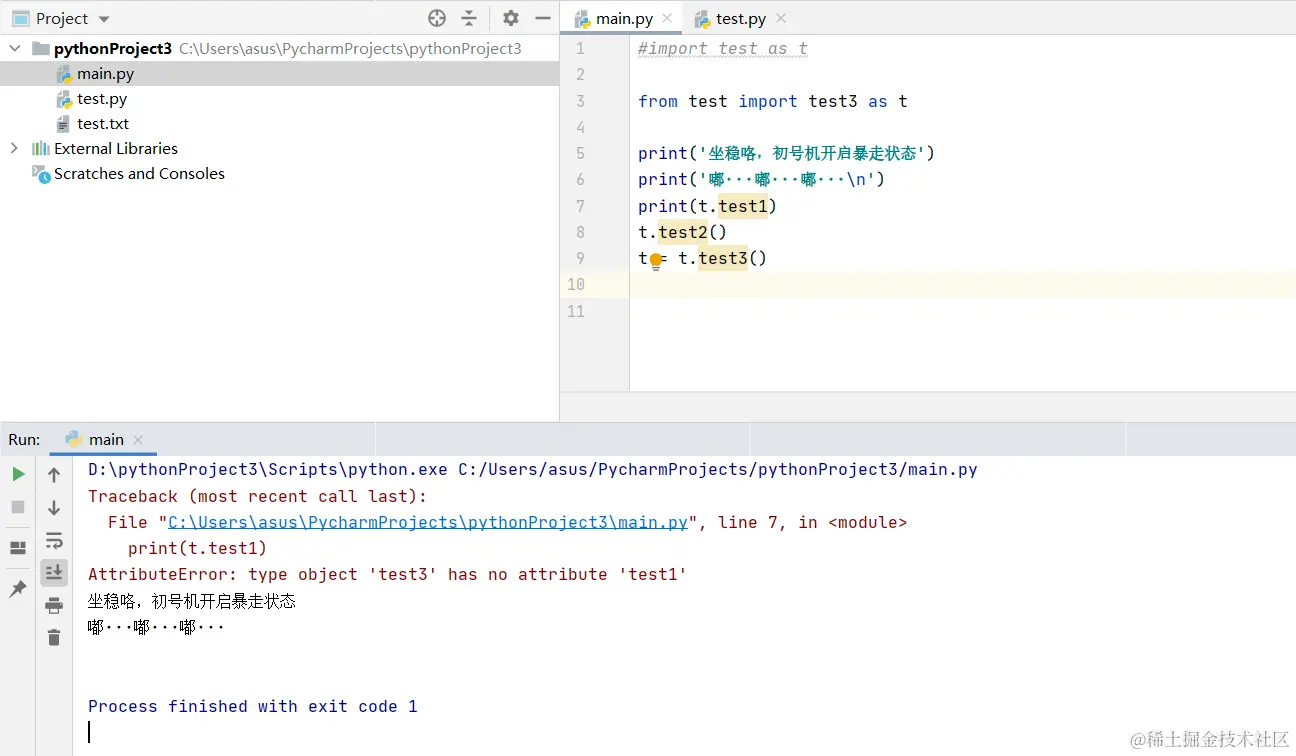Click 'Traceback (most recent call last):' line
Screen dimensions: 1296x756
tap(257, 496)
